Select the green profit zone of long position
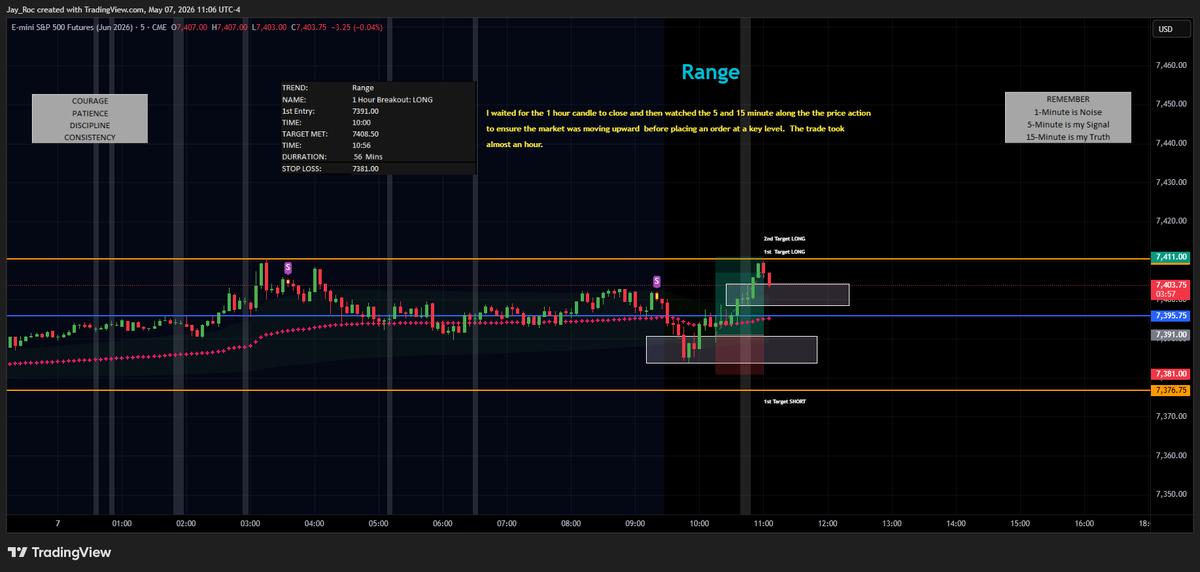1200x572 pixels. point(740,296)
